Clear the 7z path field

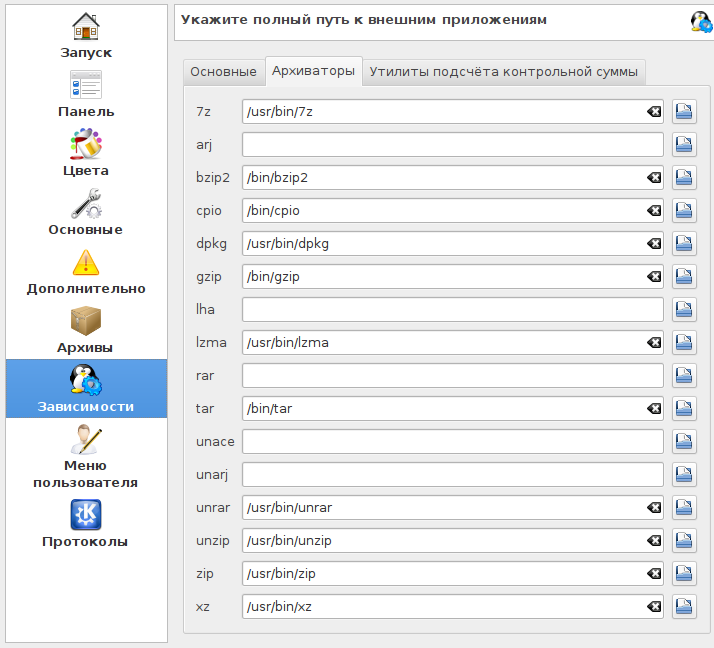(654, 112)
